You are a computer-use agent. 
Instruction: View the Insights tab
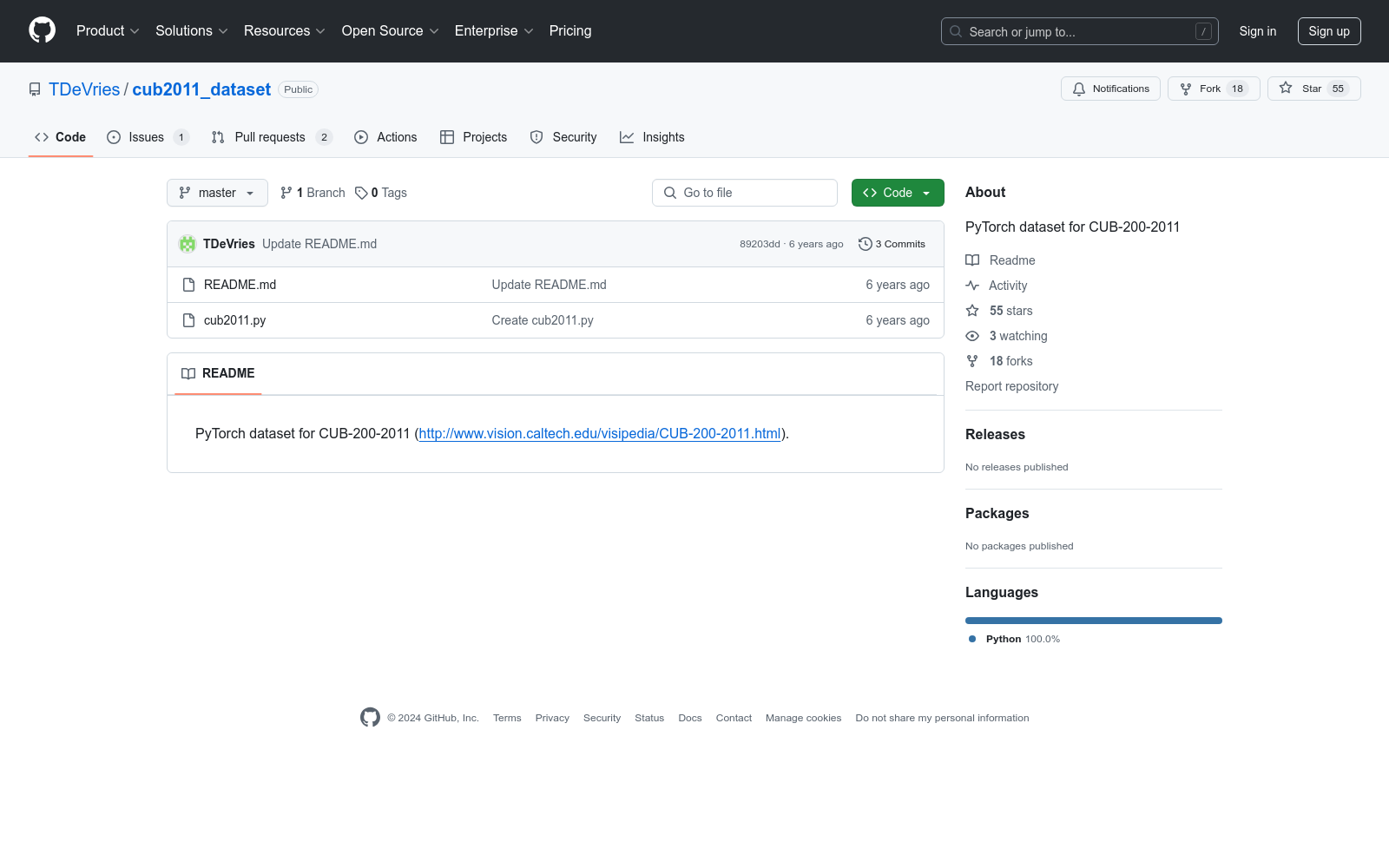(x=652, y=137)
